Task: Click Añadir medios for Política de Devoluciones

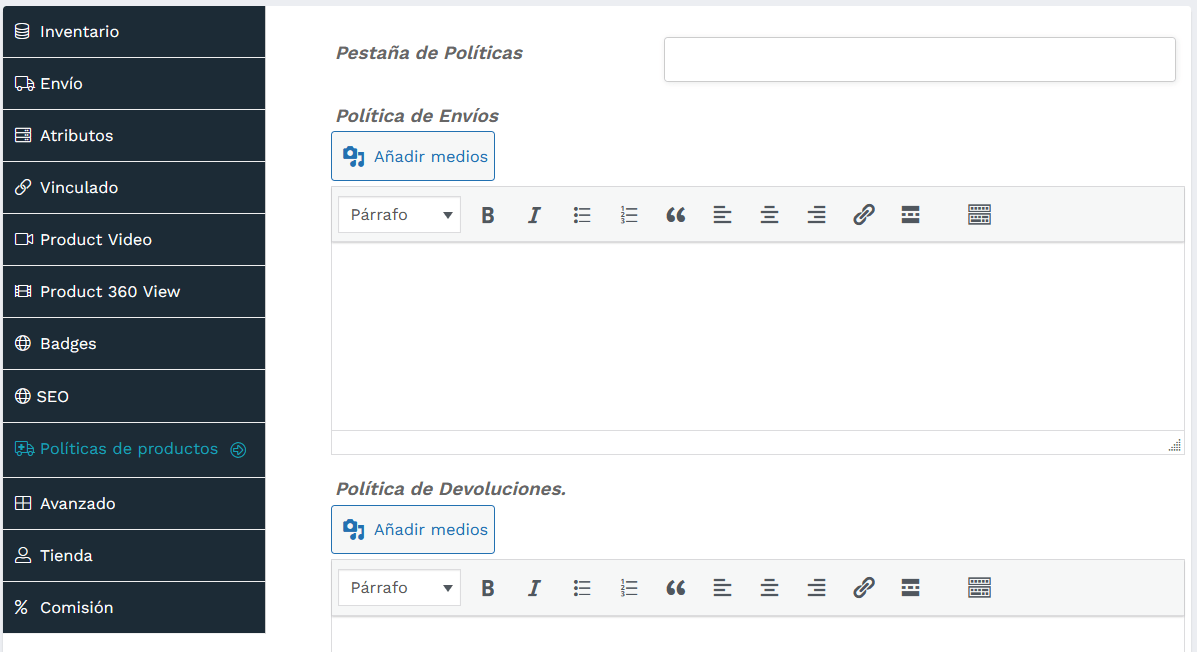Action: pos(412,529)
